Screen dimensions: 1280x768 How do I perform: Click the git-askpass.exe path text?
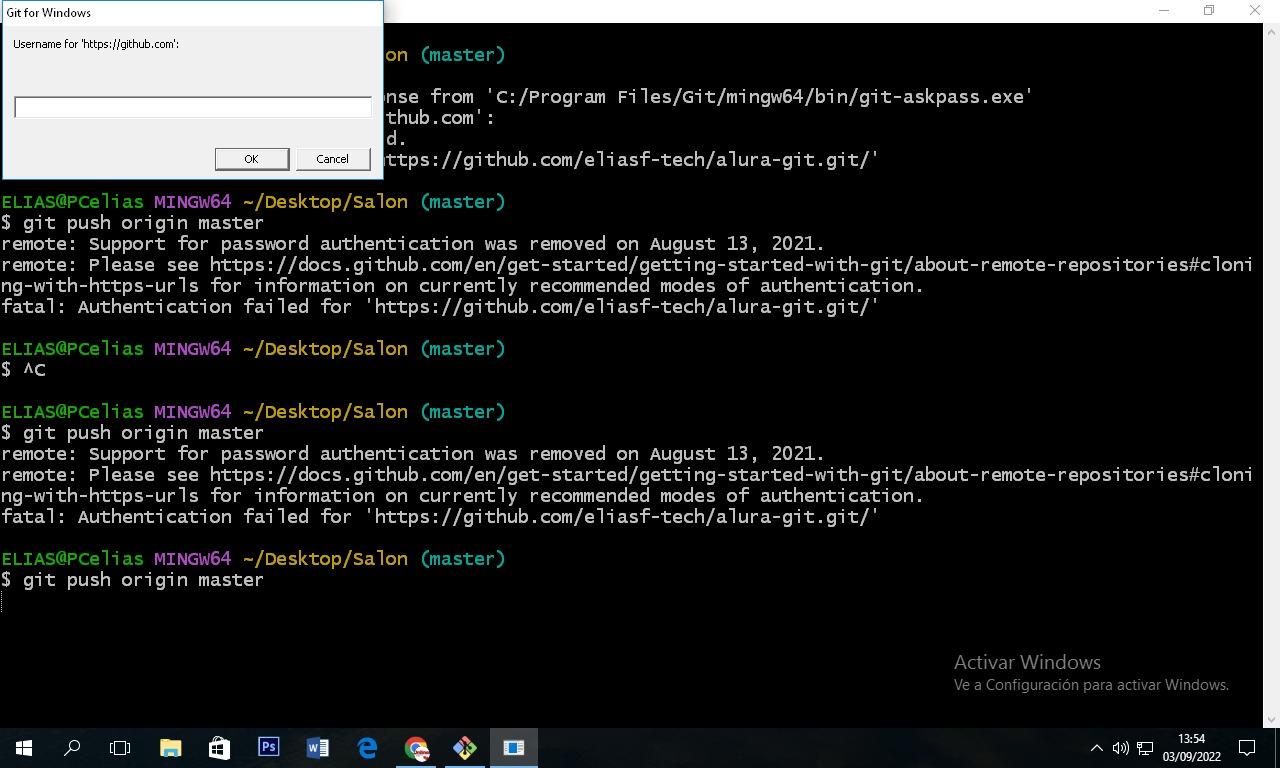[760, 97]
